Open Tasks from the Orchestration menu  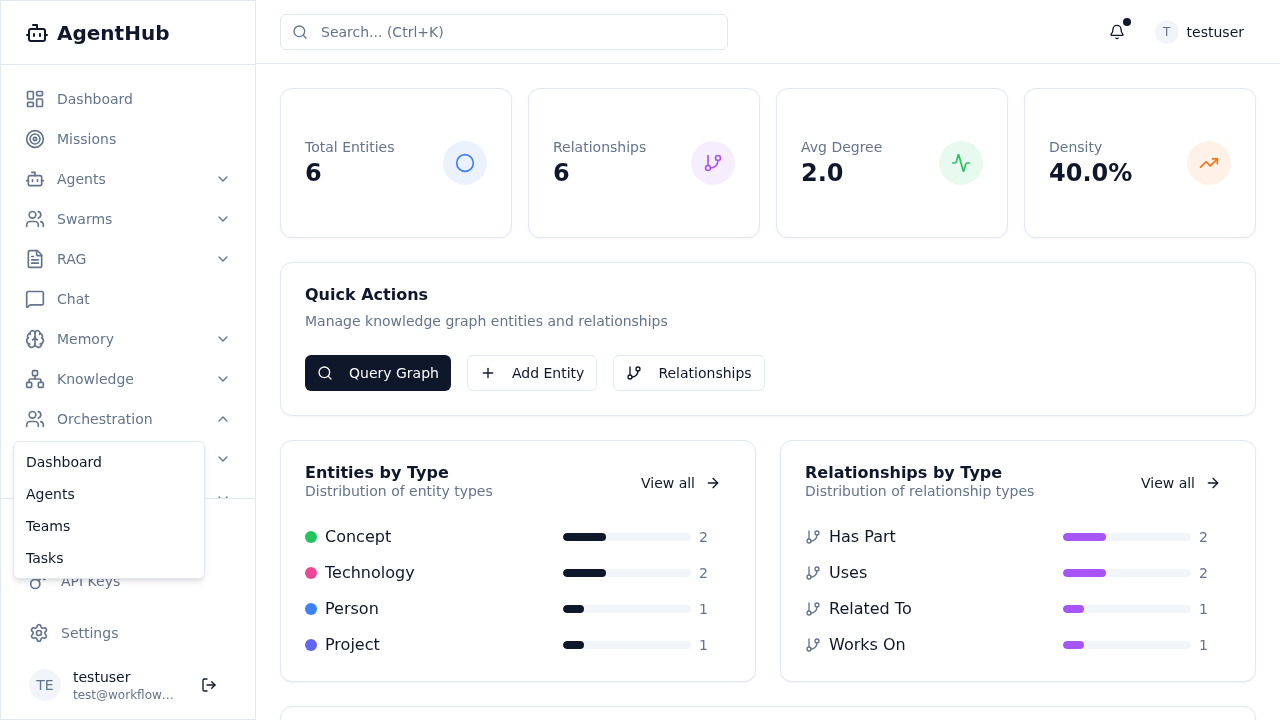click(44, 558)
